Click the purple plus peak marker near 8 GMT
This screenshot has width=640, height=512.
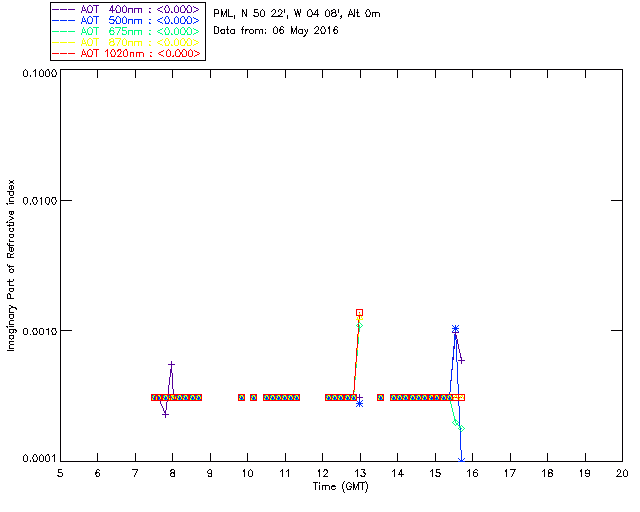172,364
